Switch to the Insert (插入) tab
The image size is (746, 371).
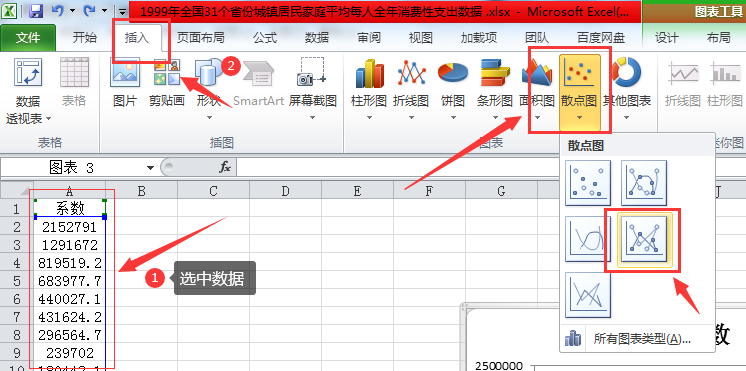tap(137, 38)
